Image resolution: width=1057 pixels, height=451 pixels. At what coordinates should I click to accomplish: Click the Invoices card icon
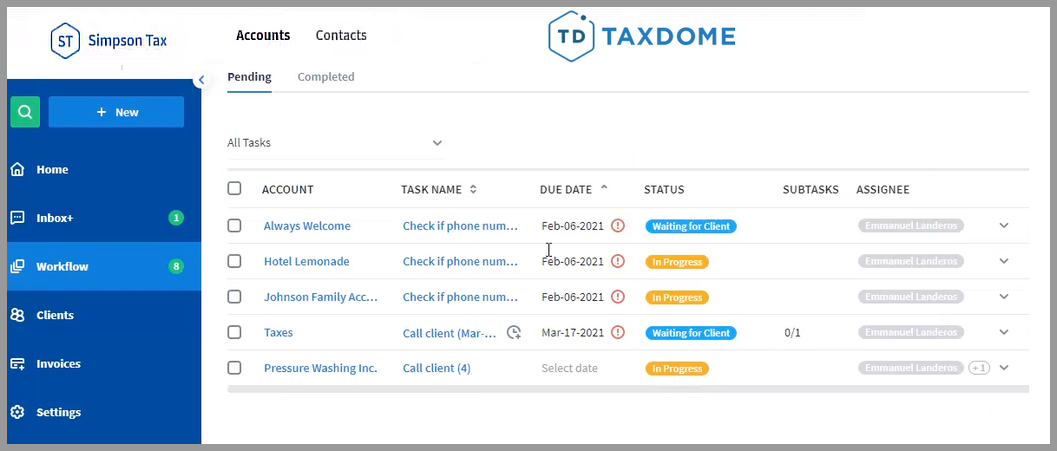pos(18,363)
